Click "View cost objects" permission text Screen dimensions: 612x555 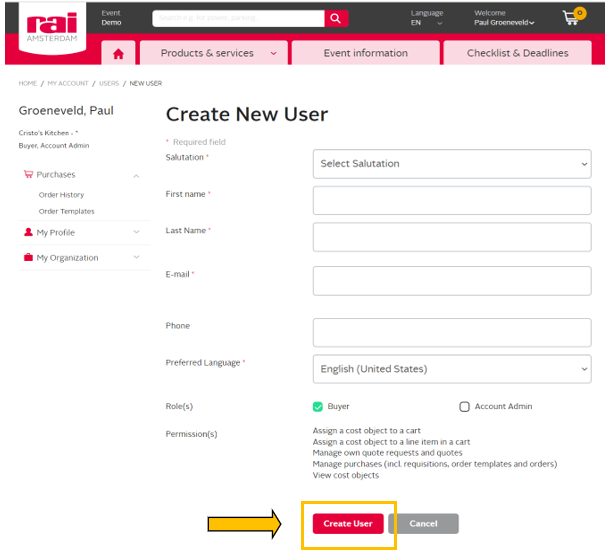tap(346, 475)
